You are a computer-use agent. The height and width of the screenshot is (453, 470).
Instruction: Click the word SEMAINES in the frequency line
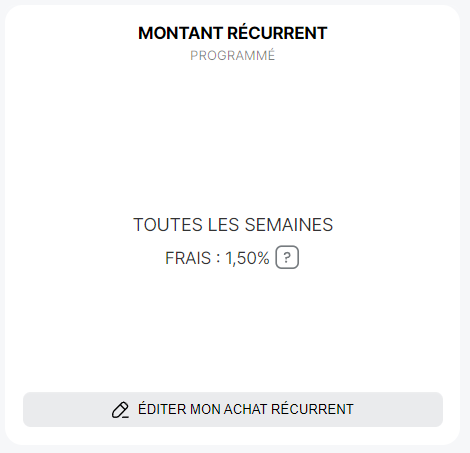coord(289,225)
